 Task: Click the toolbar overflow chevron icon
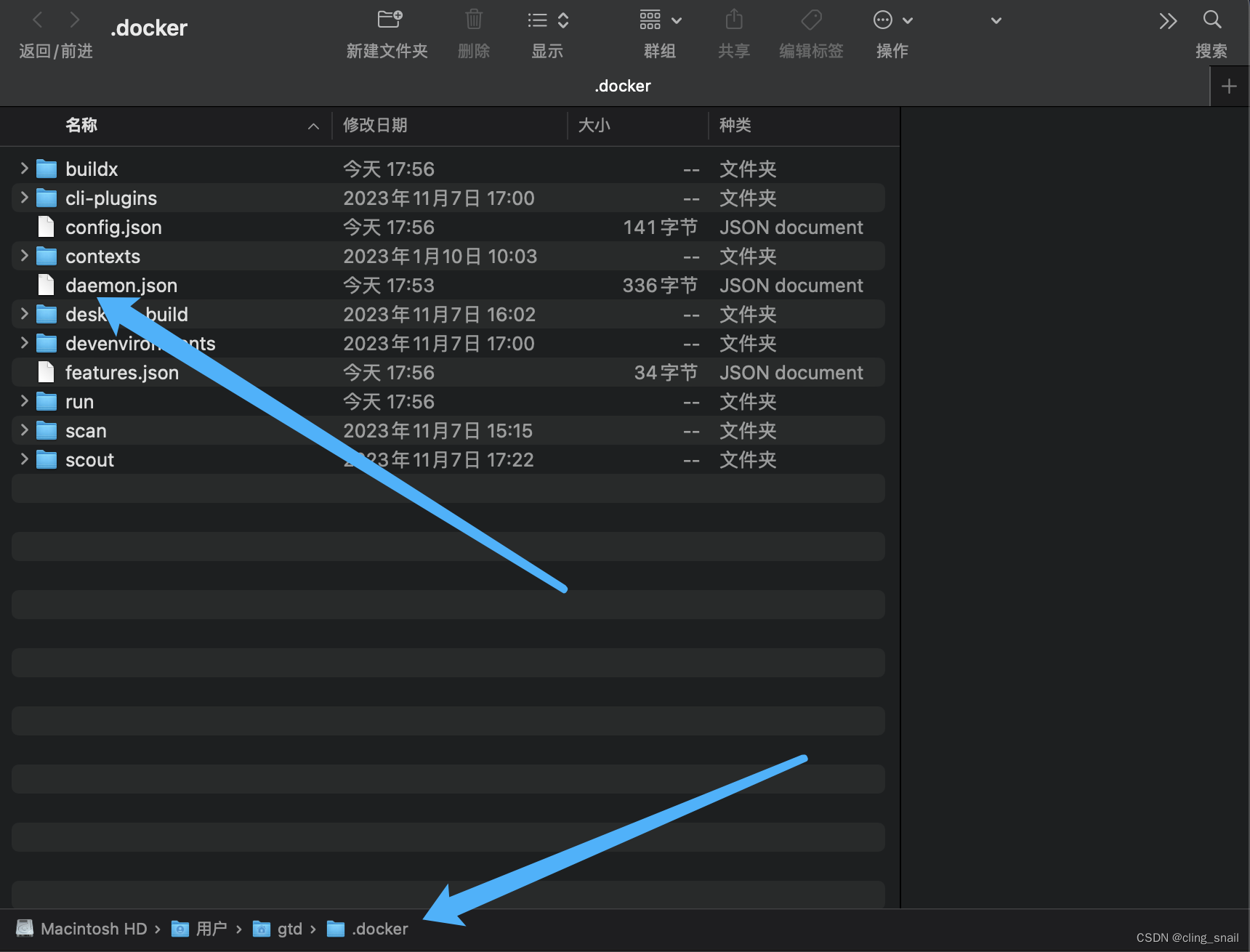[x=1167, y=21]
